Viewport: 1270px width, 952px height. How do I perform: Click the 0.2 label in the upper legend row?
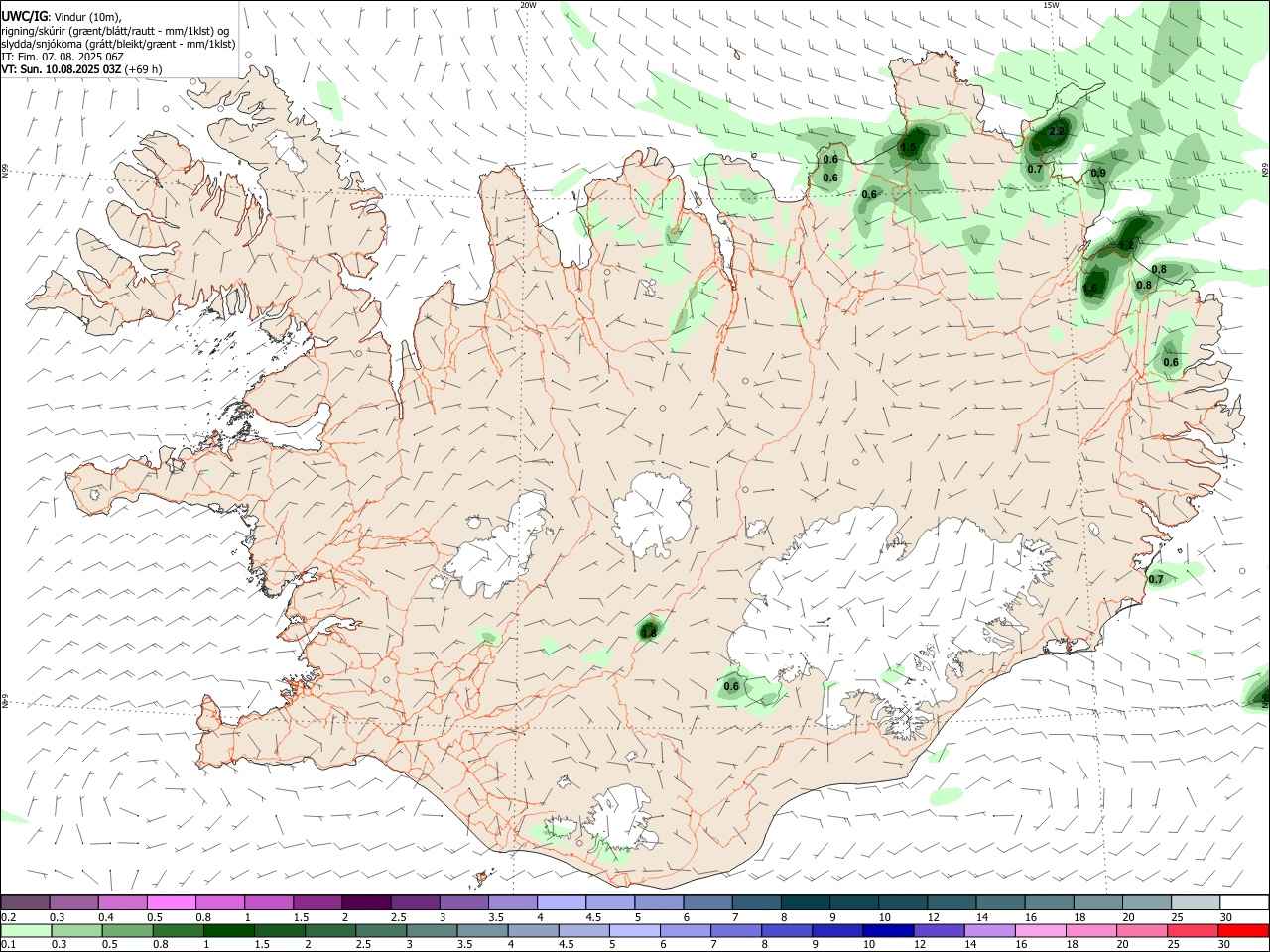pyautogui.click(x=8, y=918)
